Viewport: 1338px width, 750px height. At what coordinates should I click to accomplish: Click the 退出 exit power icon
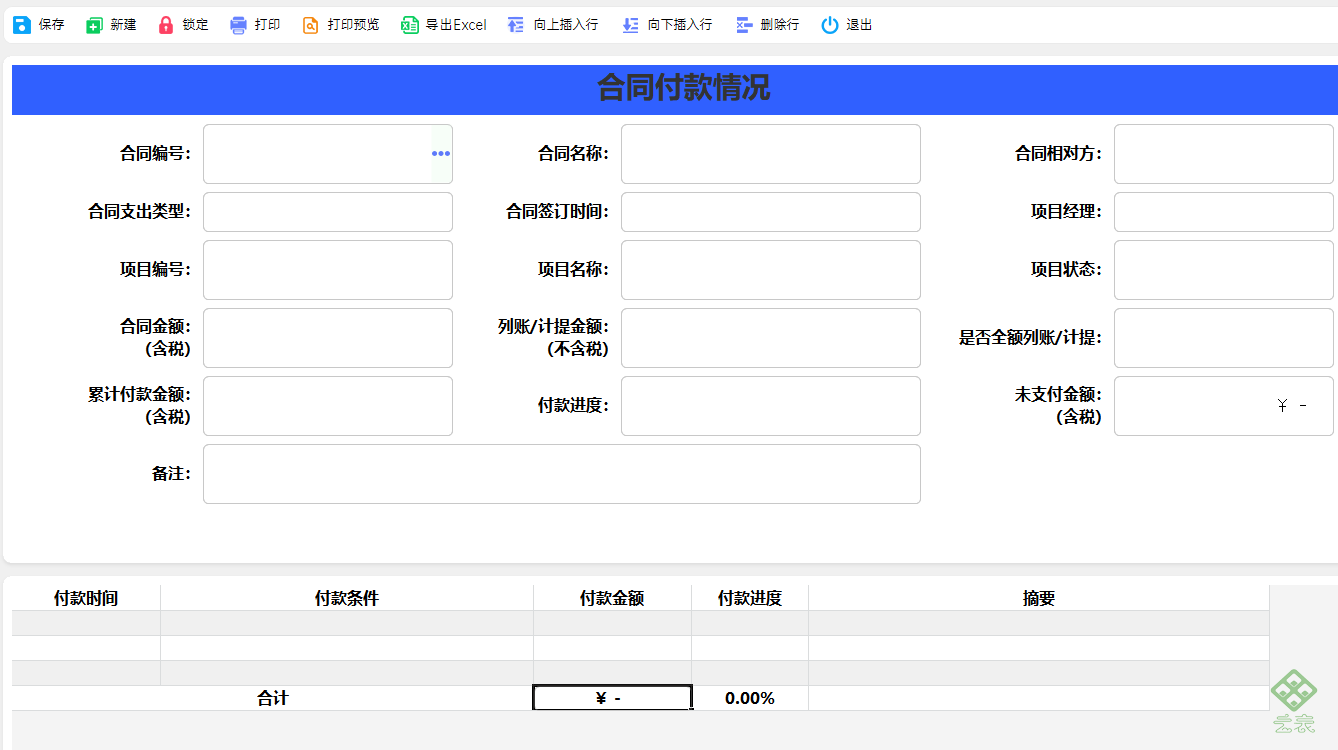[830, 25]
